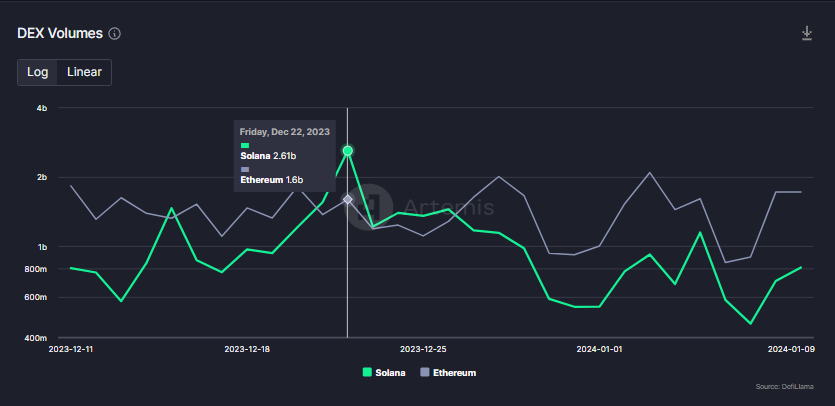This screenshot has width=835, height=406.
Task: Switch the chart scale to Linear
Action: (x=84, y=72)
